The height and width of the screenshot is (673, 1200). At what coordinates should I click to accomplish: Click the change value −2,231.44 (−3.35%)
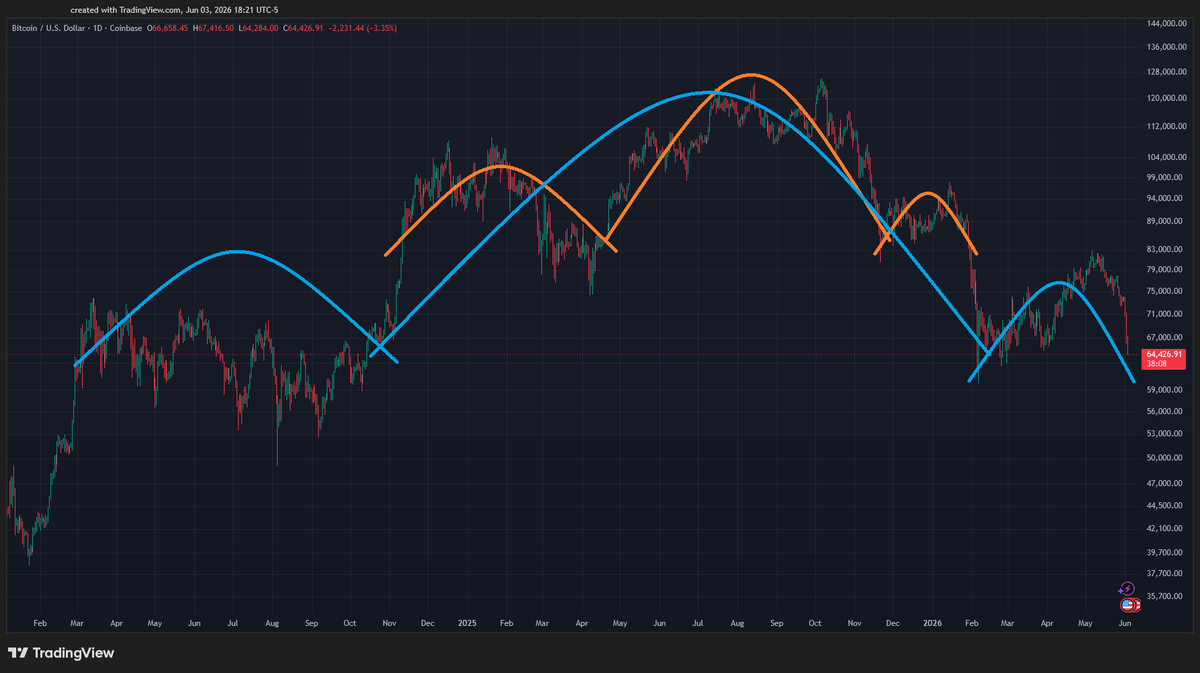point(363,28)
